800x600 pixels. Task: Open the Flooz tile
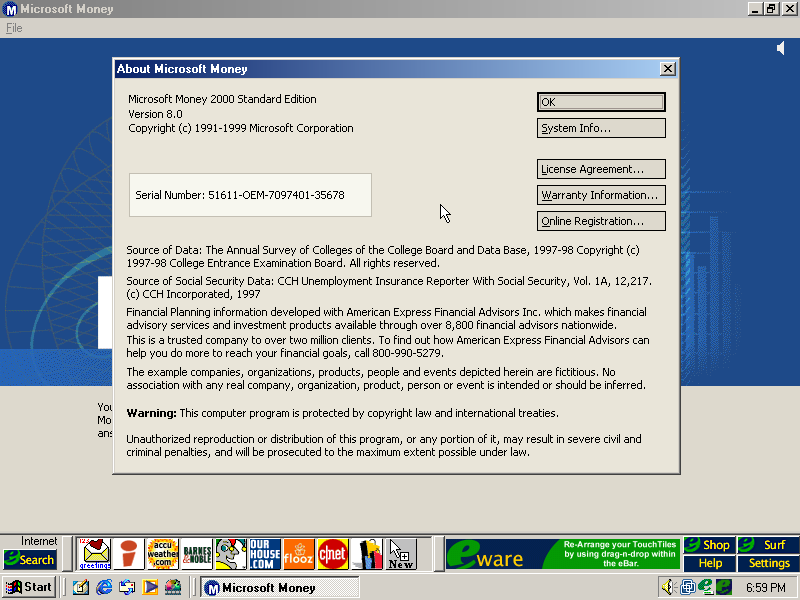pos(299,554)
